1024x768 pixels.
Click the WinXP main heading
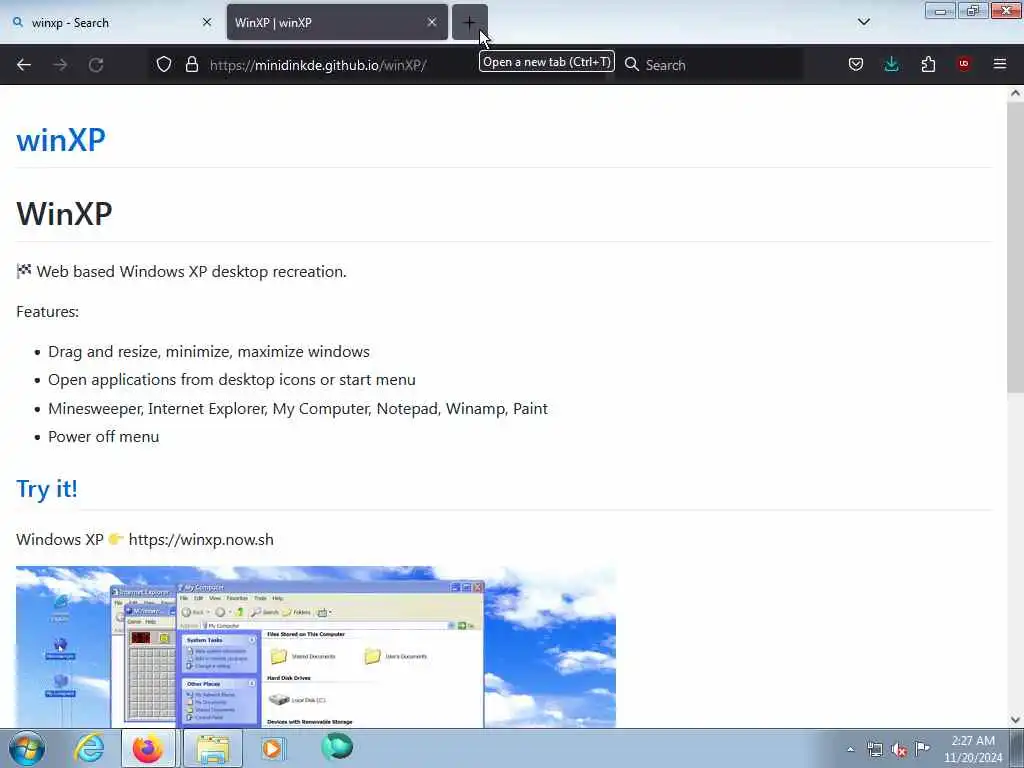(64, 214)
